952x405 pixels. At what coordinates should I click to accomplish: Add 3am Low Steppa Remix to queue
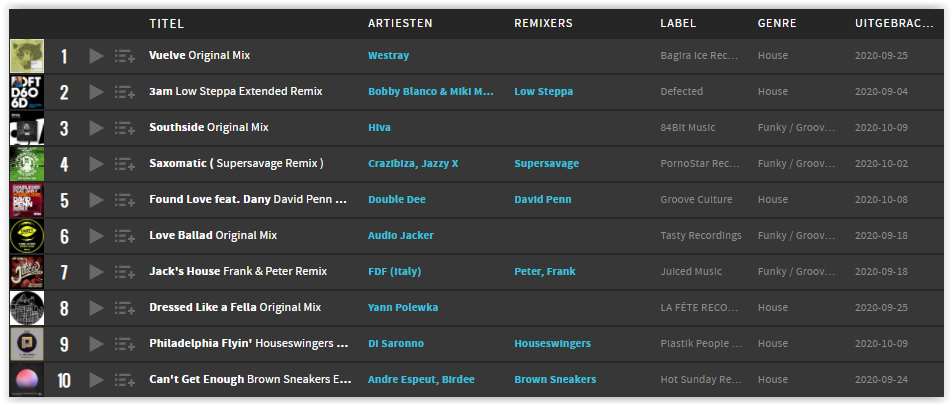124,92
